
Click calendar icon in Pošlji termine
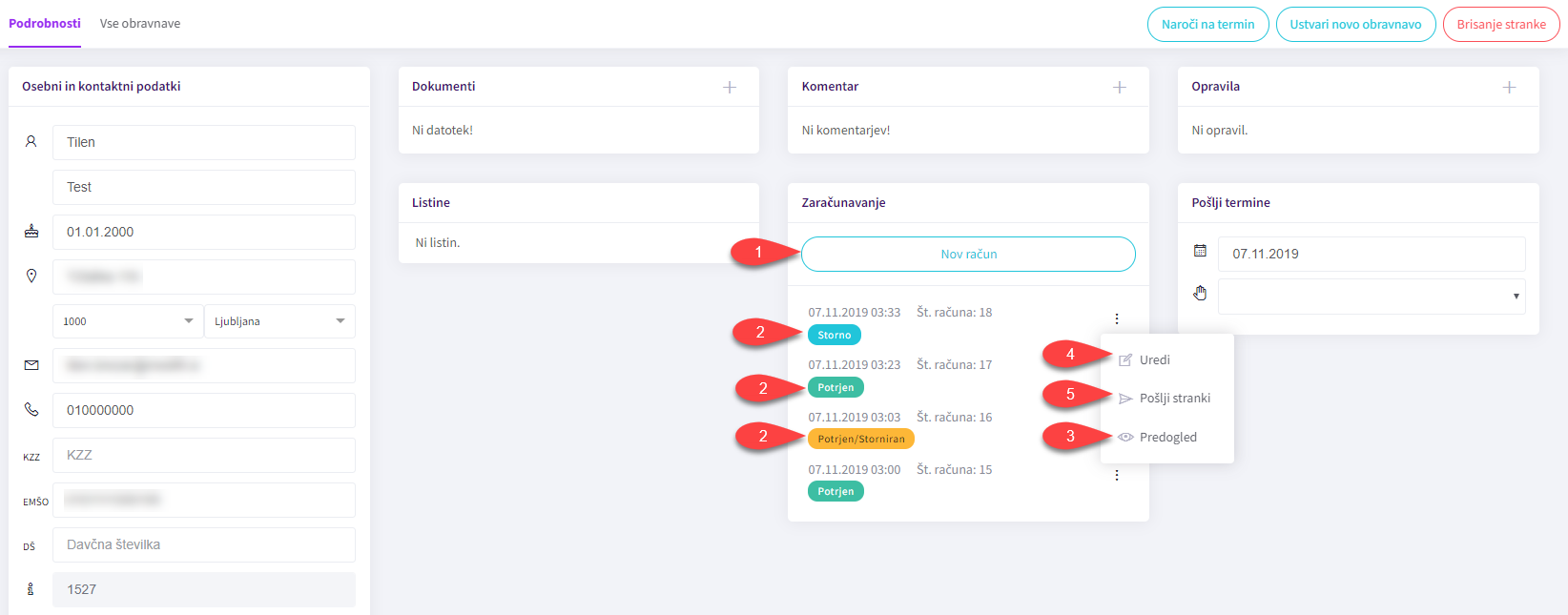coord(1200,252)
